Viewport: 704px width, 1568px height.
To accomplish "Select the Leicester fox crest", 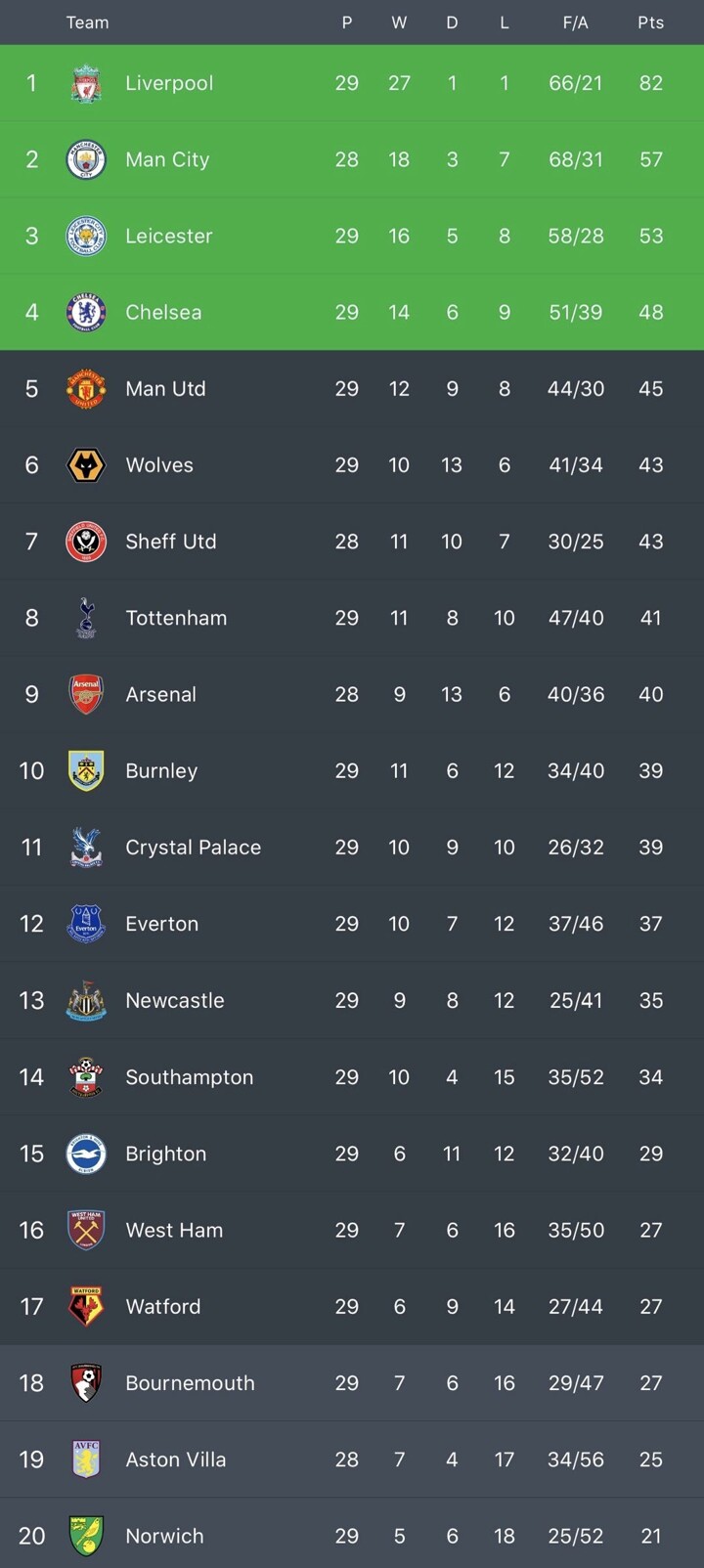I will point(86,236).
